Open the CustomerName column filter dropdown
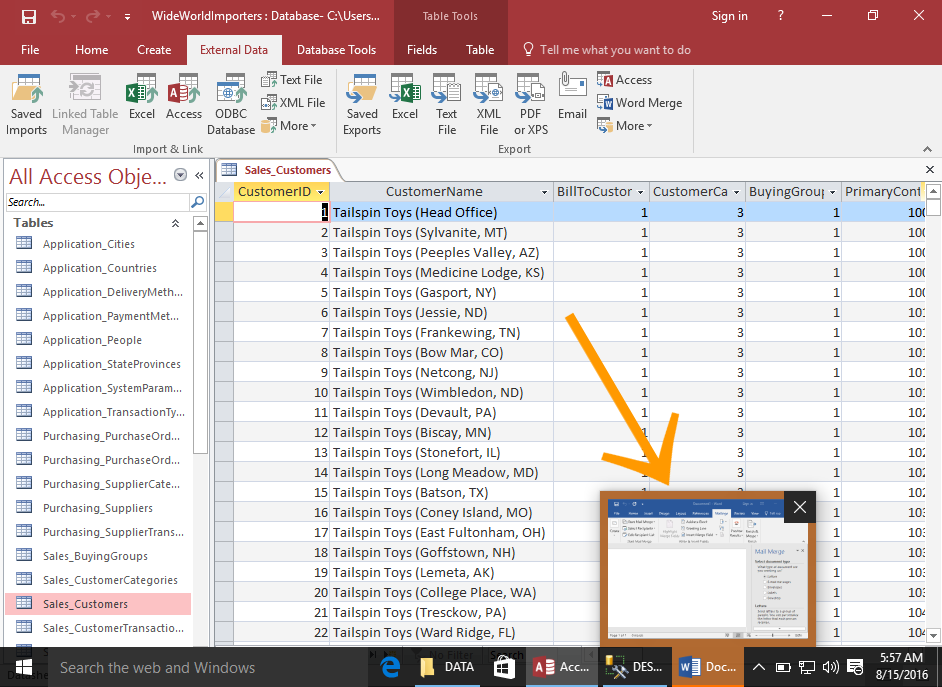The width and height of the screenshot is (942, 687). [x=544, y=192]
